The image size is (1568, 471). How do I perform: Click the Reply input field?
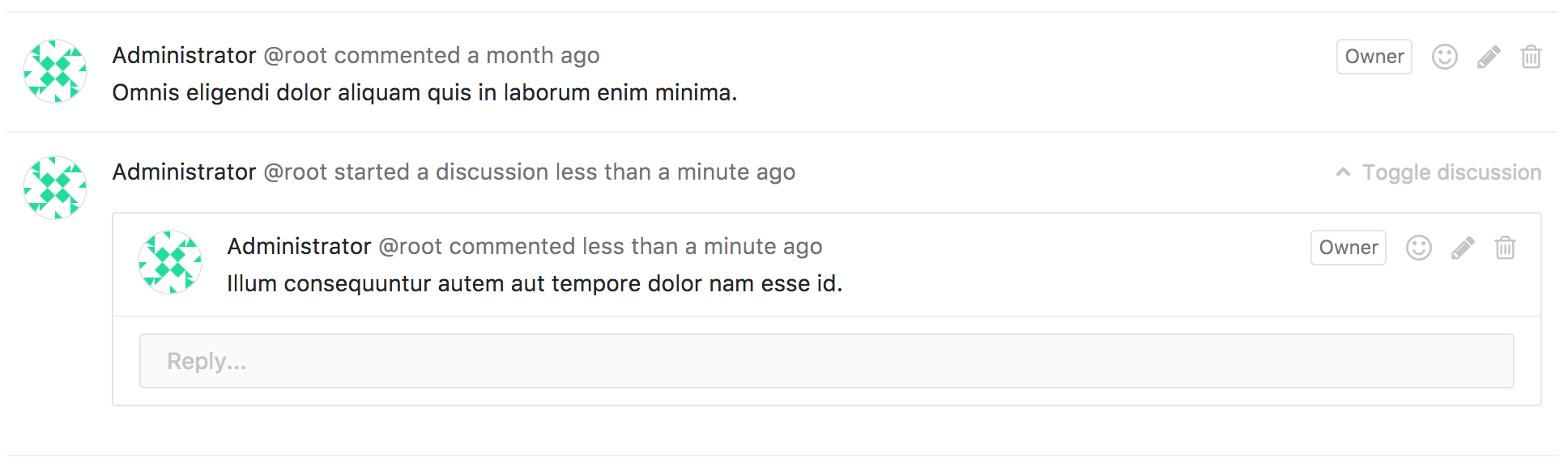pyautogui.click(x=826, y=361)
